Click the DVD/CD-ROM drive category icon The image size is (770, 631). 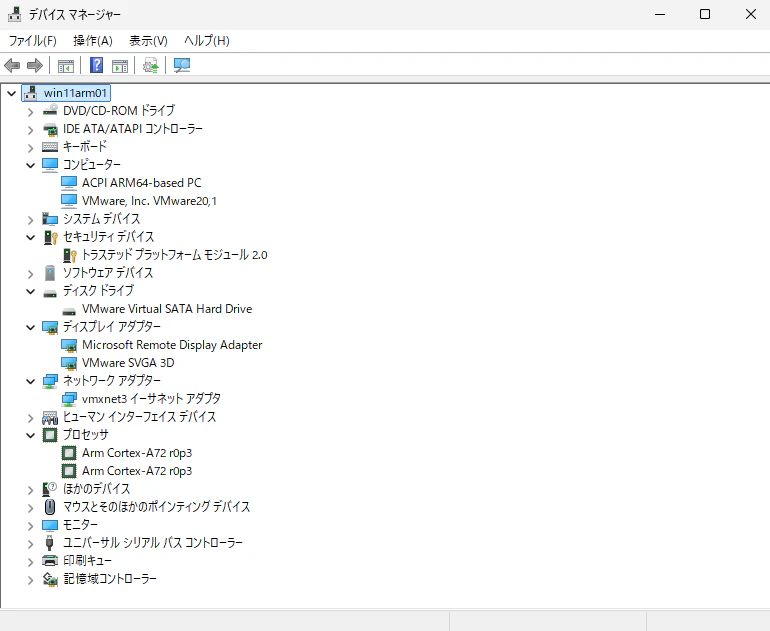50,110
